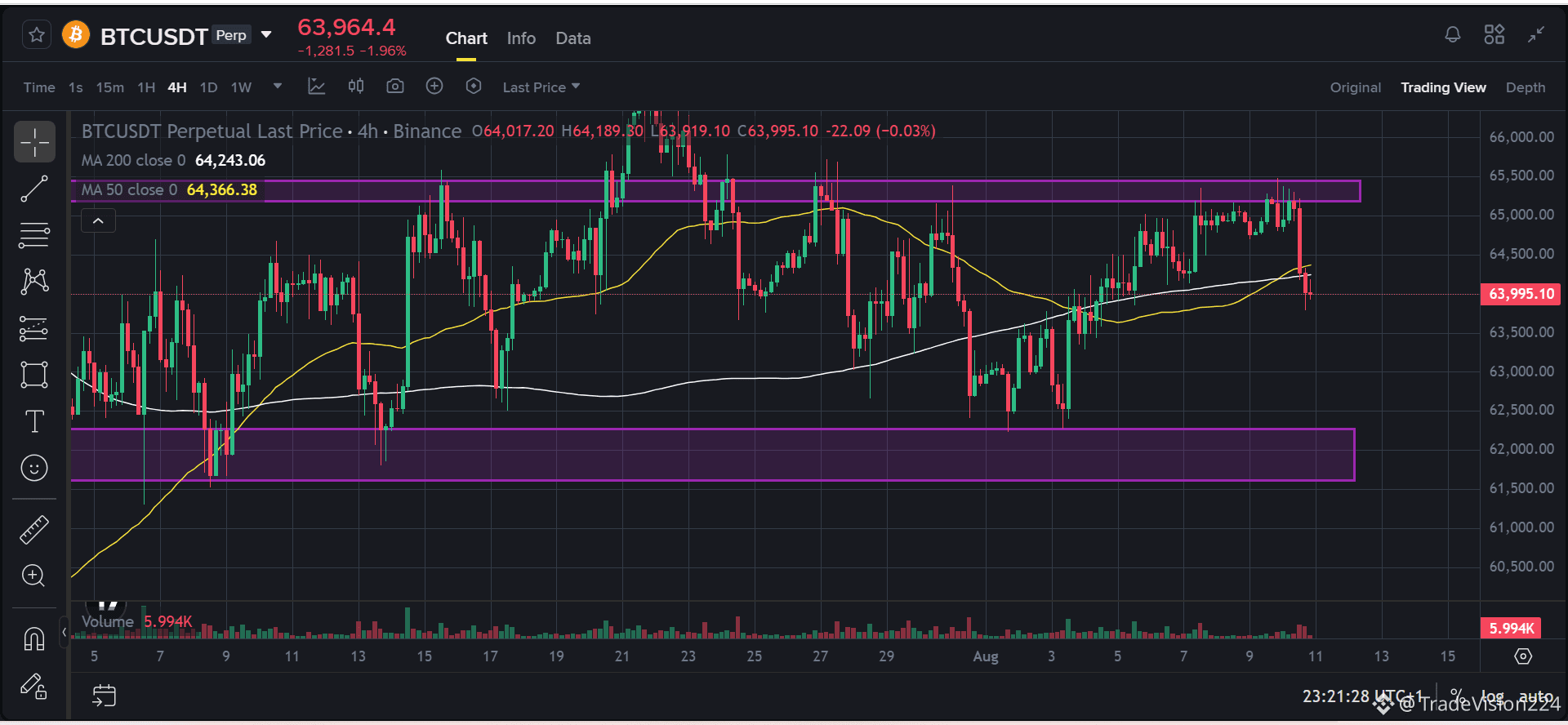Open the Last Price dropdown

pyautogui.click(x=541, y=87)
